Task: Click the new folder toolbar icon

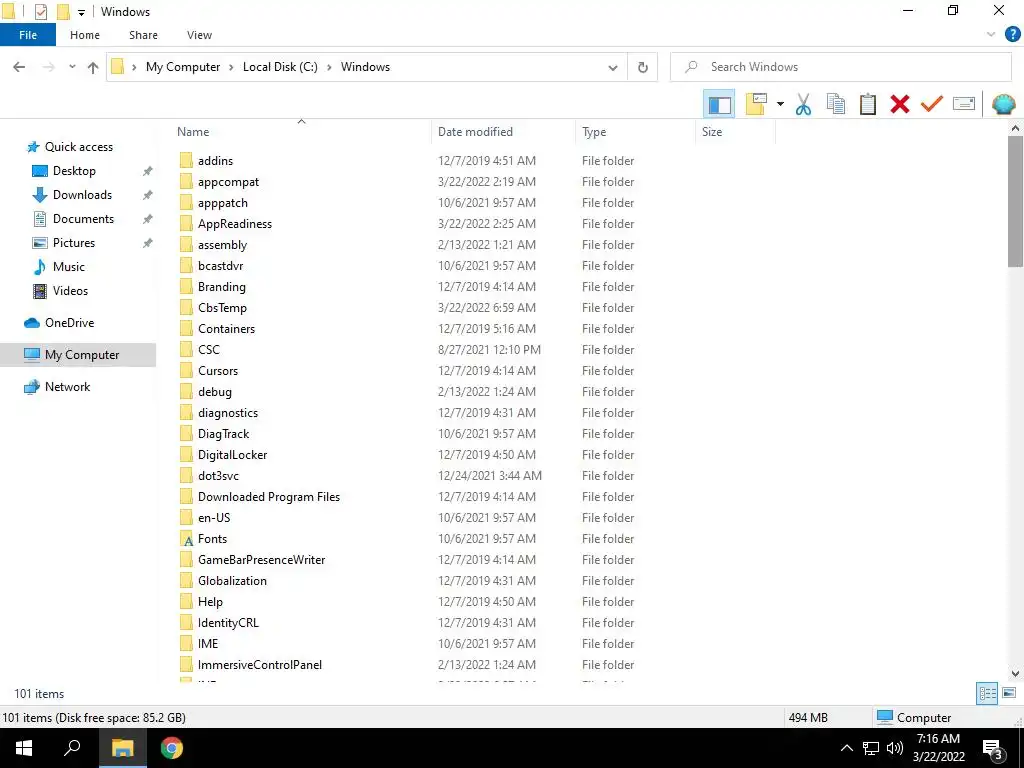Action: coord(756,104)
